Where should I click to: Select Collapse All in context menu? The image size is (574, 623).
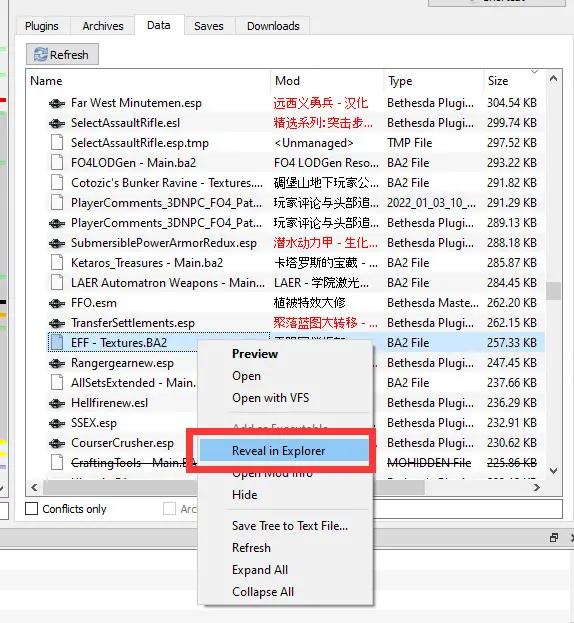285,592
